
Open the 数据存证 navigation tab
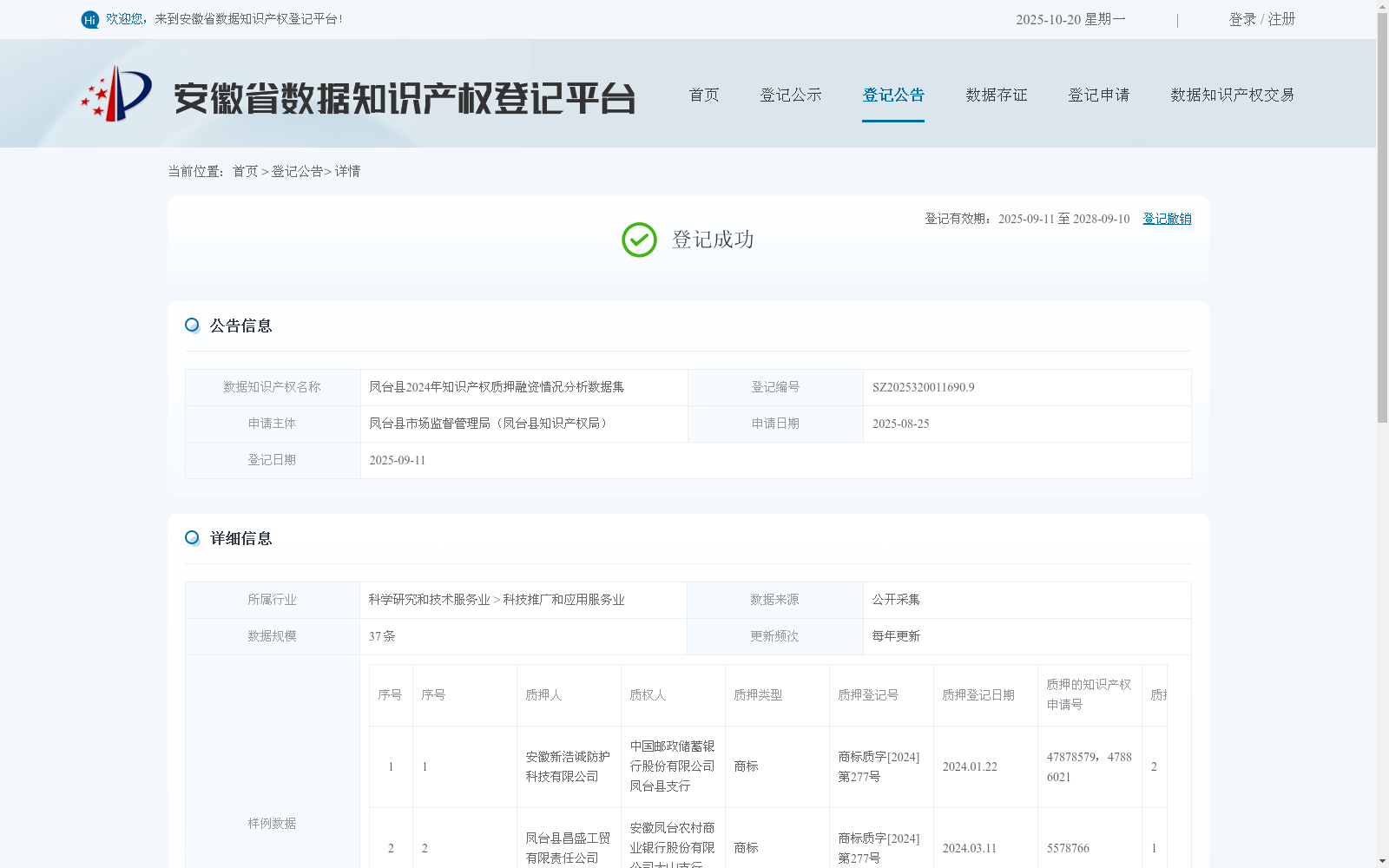pyautogui.click(x=997, y=95)
